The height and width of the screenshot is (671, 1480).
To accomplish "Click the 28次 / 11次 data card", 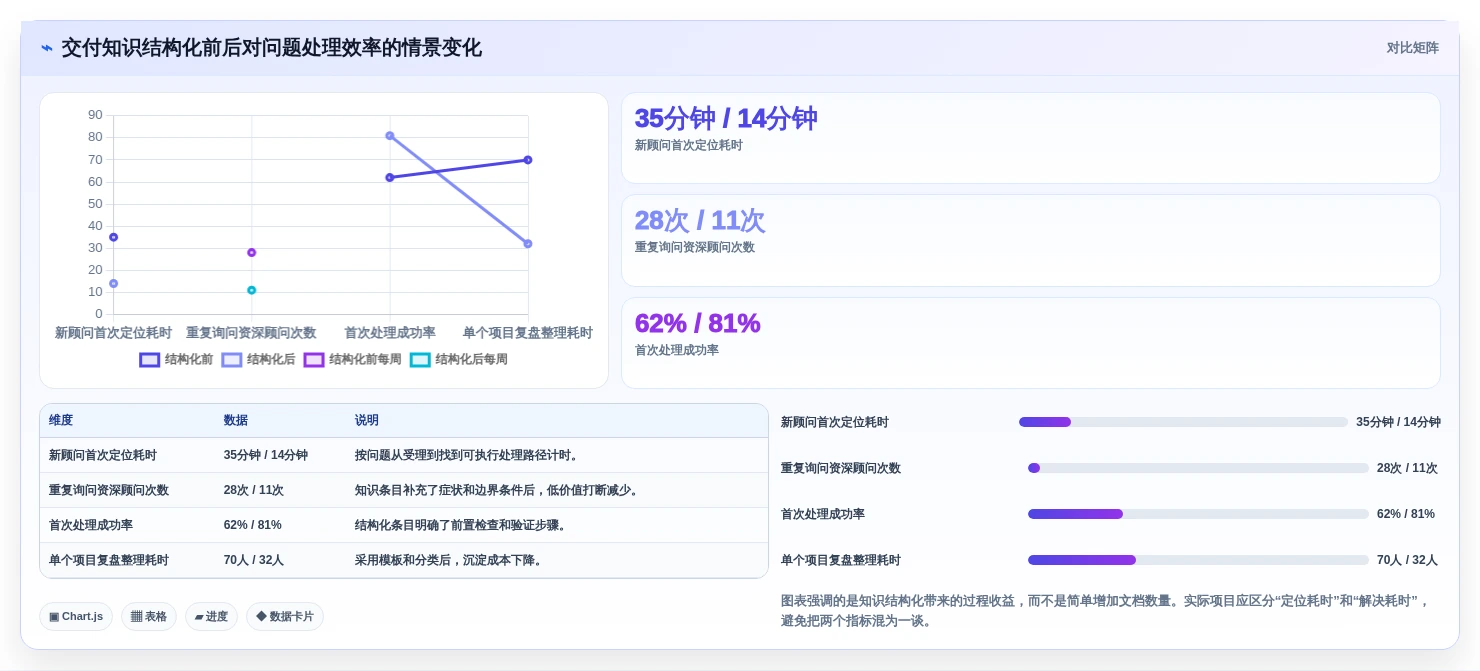I will 1031,240.
